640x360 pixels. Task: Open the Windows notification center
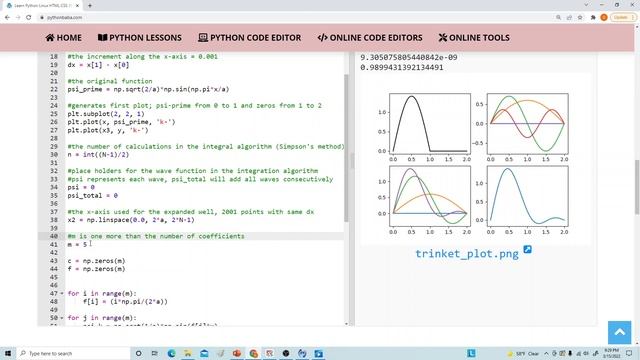pos(629,353)
